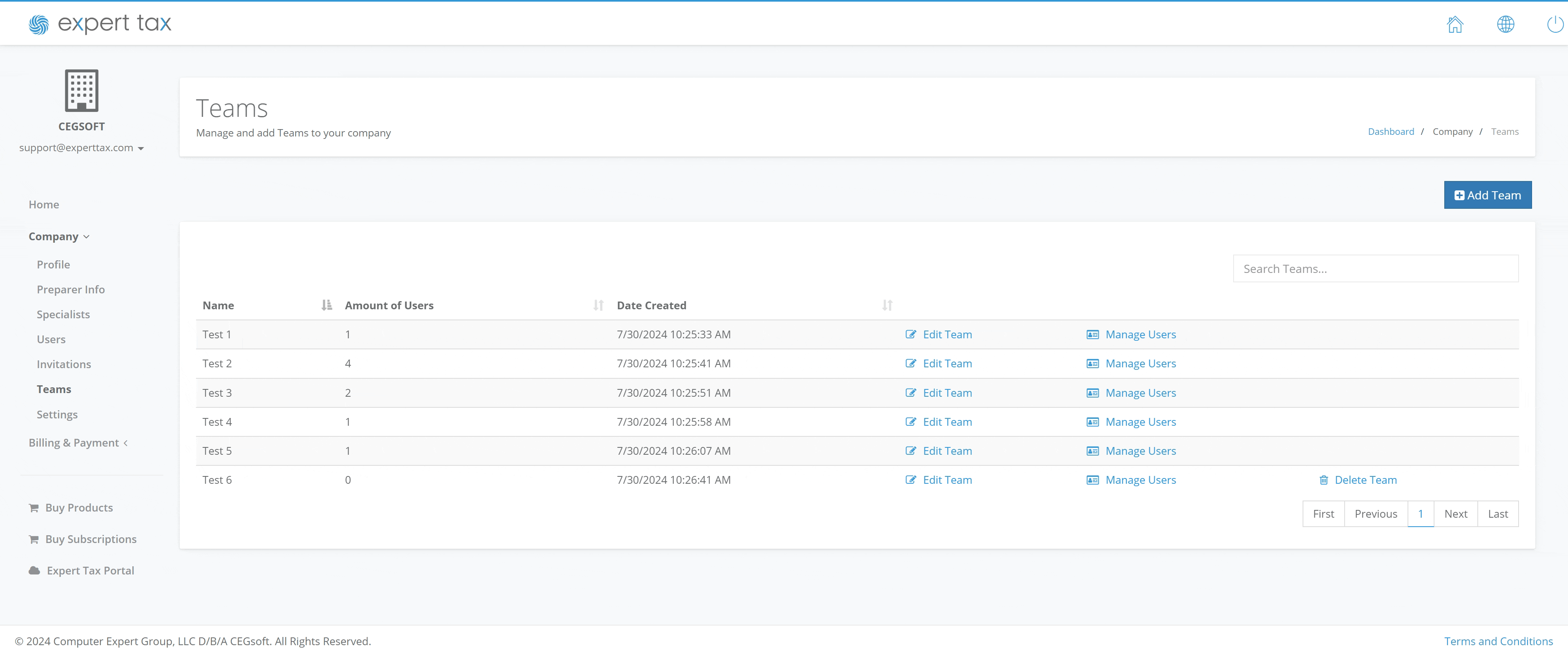Click the Buy Subscriptions label
Screen dimensions: 1568x657
(91, 539)
